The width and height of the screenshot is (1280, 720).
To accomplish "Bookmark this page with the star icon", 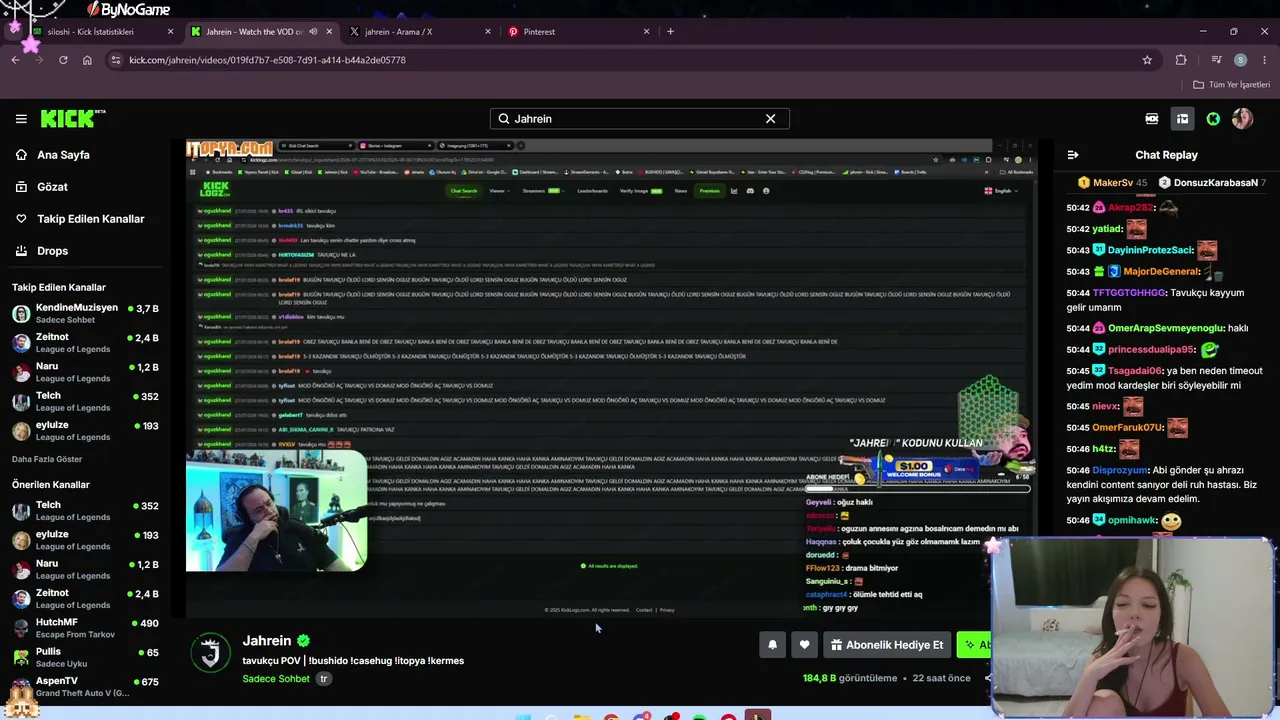I will click(1147, 60).
